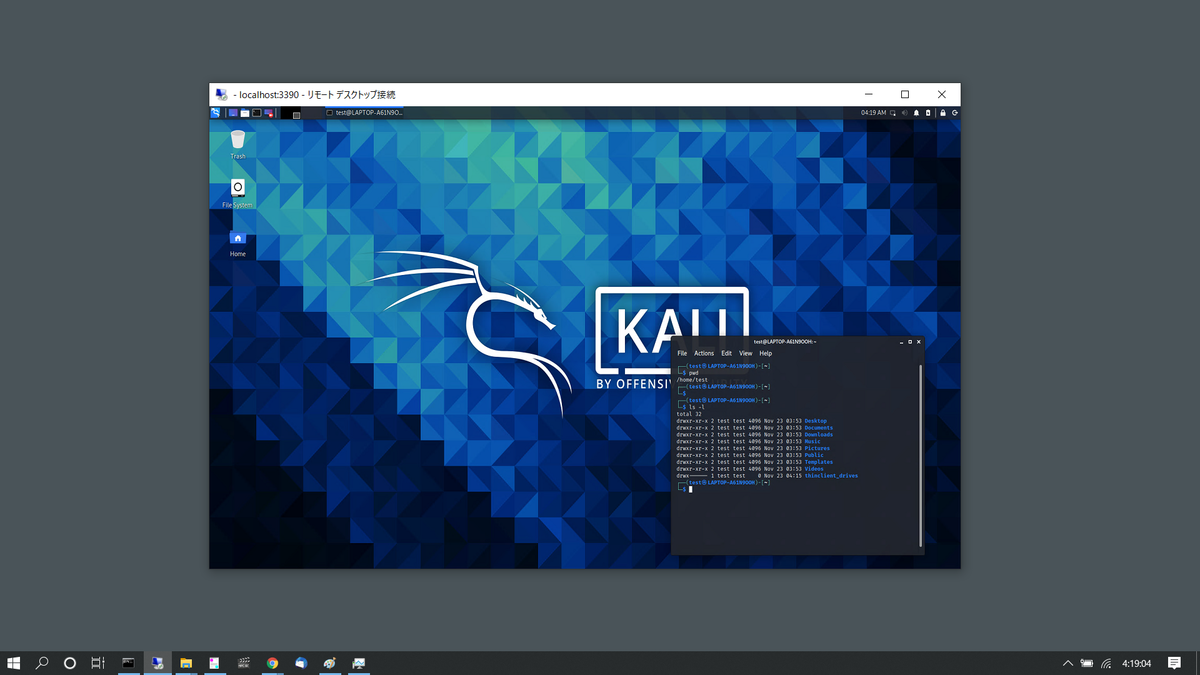Viewport: 1200px width, 675px height.
Task: Click 'Templates' in ls output
Action: [x=819, y=462]
